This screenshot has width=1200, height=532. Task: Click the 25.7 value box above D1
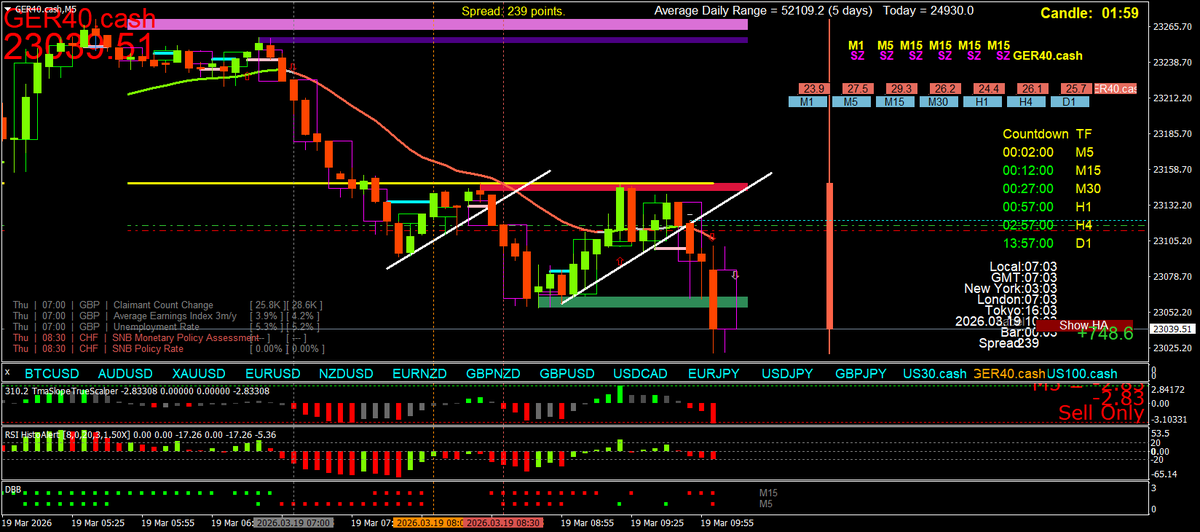1075,89
